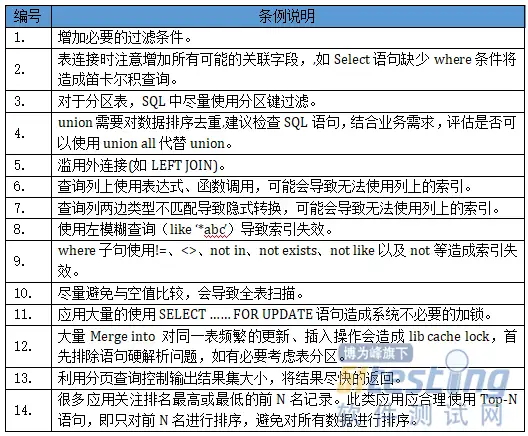Viewport: 528px width, 436px height.
Task: Select row number cell '3.'
Action: tap(28, 101)
